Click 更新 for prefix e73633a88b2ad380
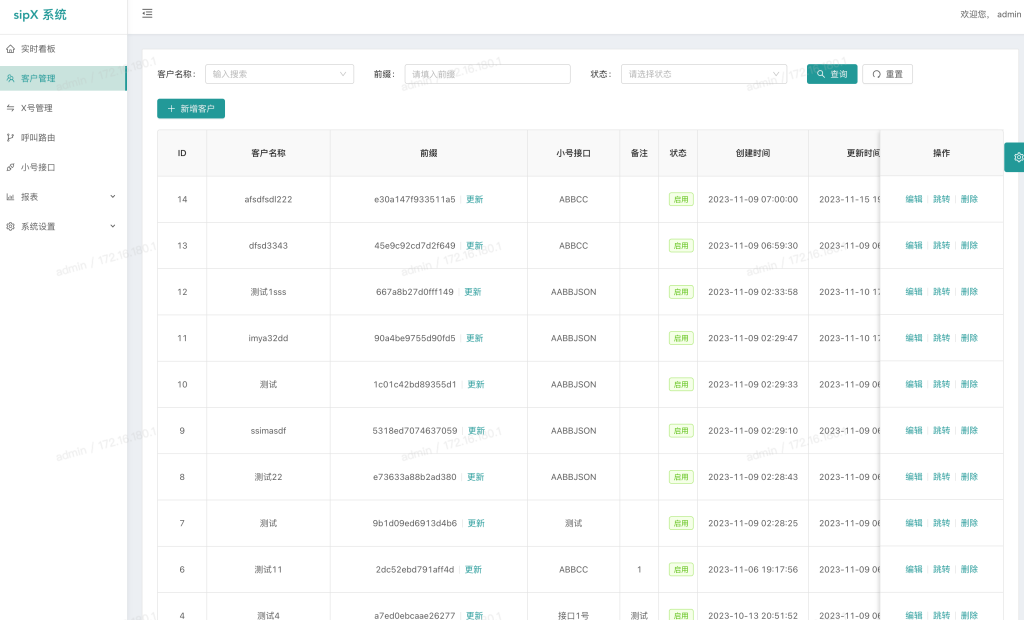Image resolution: width=1024 pixels, height=620 pixels. [475, 477]
